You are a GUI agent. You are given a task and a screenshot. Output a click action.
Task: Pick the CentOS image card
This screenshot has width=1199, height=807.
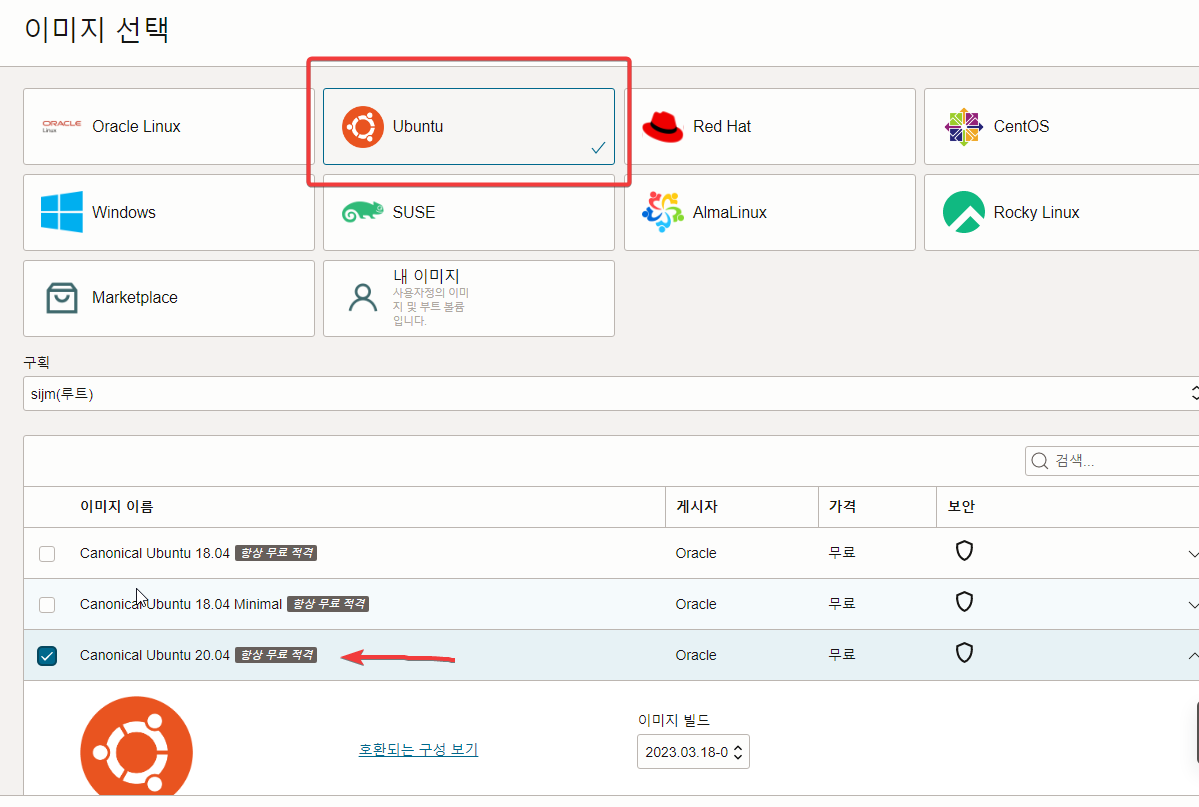[x=1061, y=126]
